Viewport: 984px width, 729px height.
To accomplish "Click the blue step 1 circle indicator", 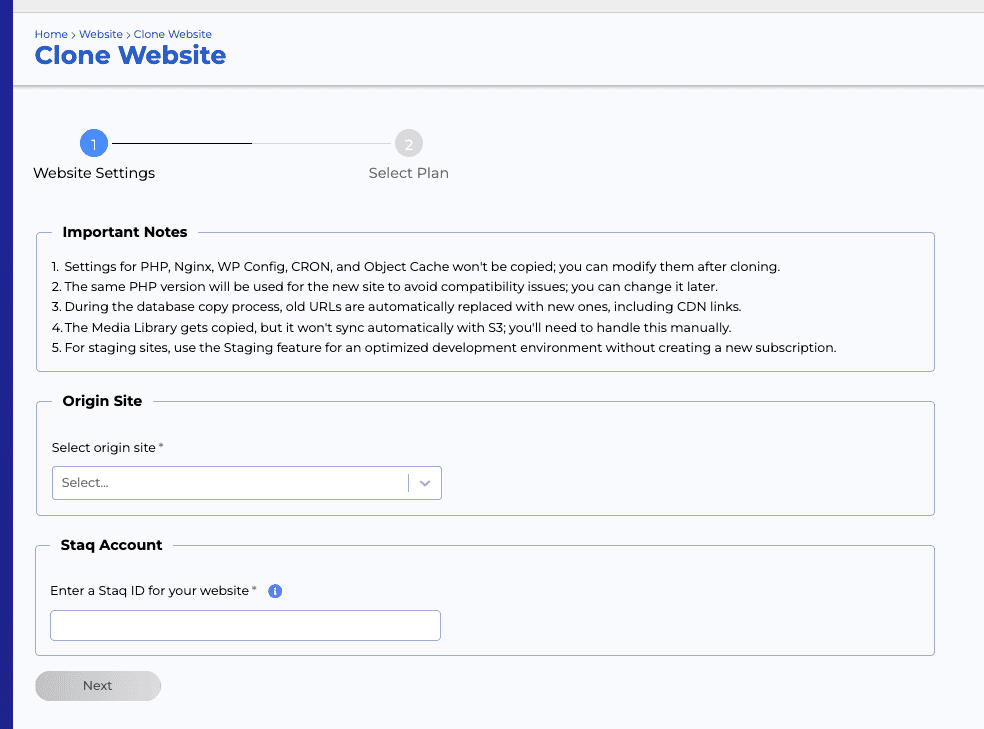I will tap(94, 143).
